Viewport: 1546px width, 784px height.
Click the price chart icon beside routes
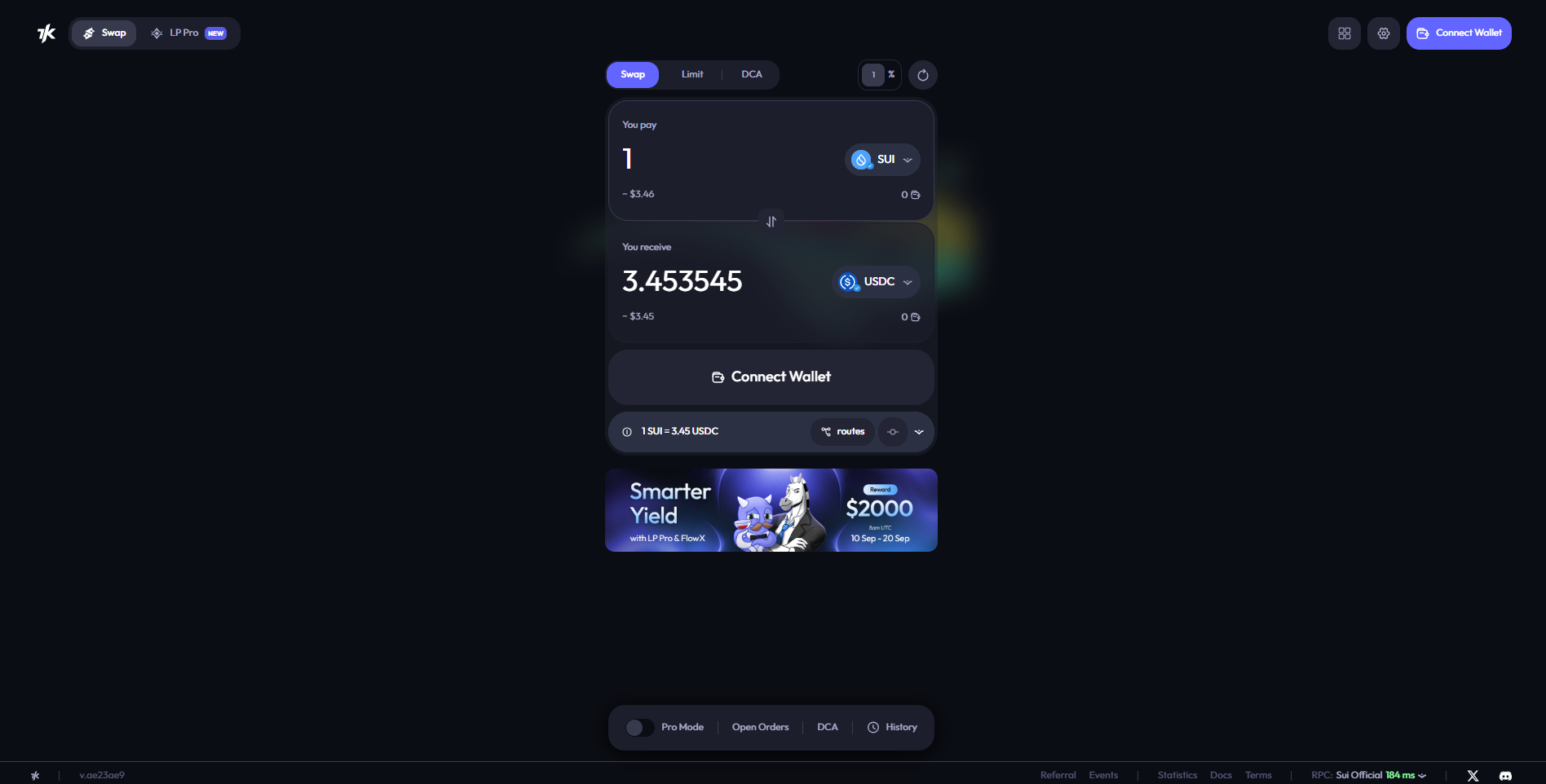click(893, 432)
